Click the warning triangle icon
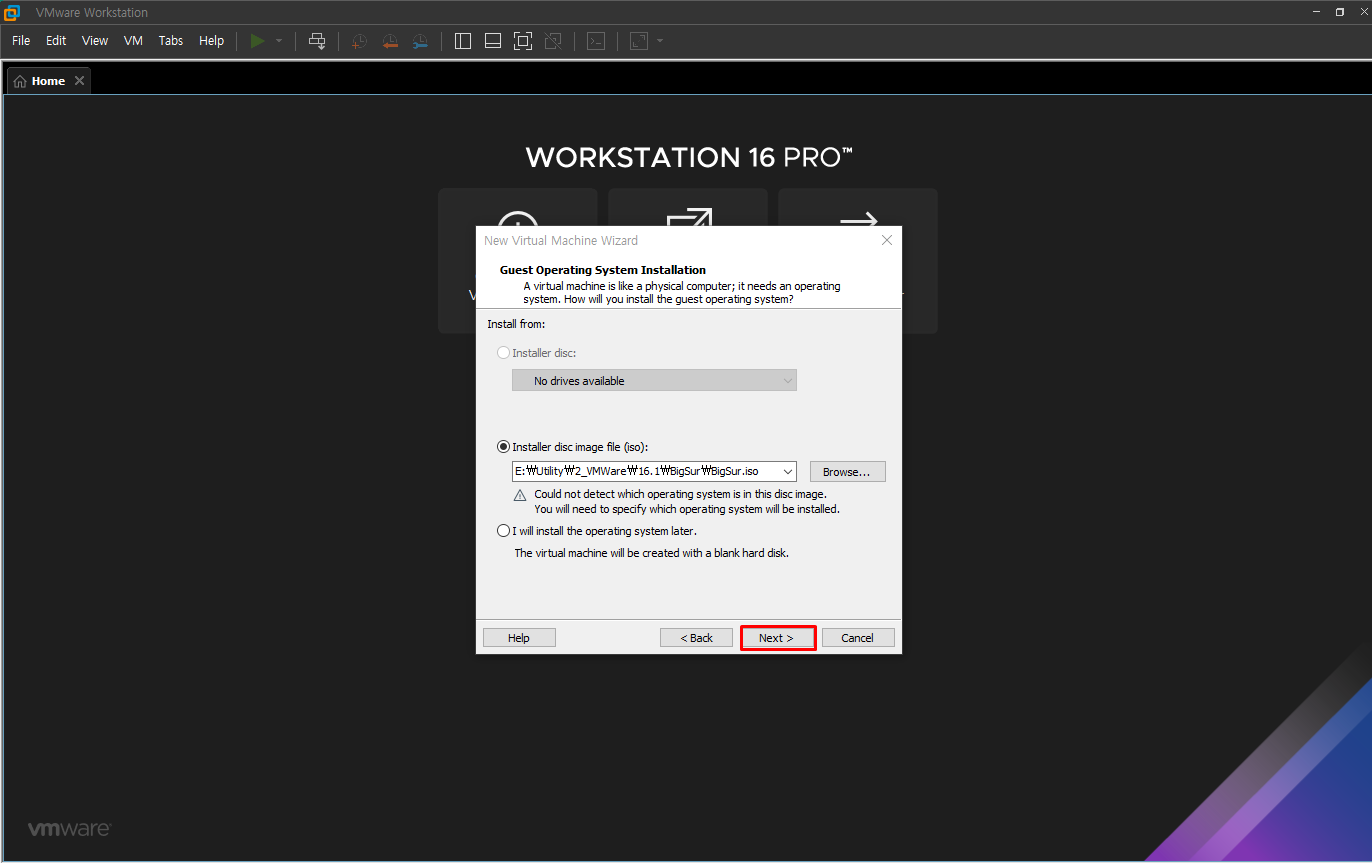This screenshot has height=863, width=1372. (520, 495)
